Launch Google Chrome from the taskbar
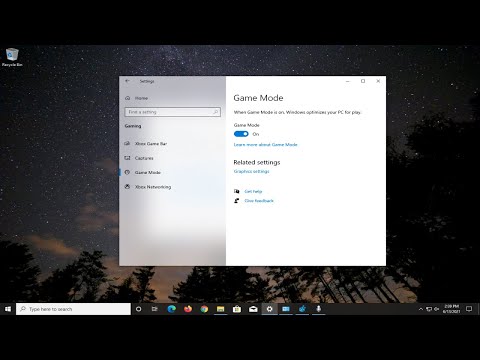Image resolution: width=480 pixels, height=360 pixels. point(204,309)
